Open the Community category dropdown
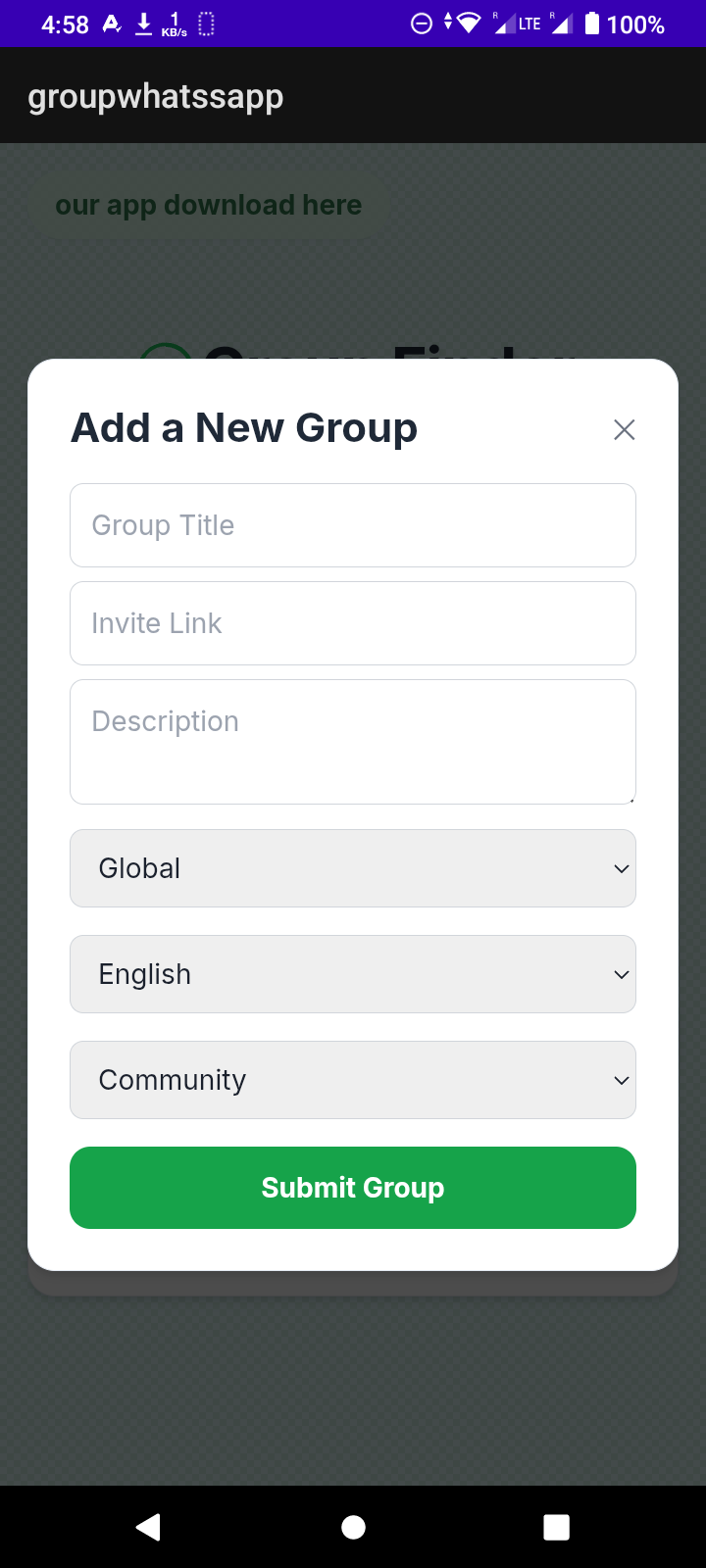Image resolution: width=706 pixels, height=1568 pixels. (353, 1080)
